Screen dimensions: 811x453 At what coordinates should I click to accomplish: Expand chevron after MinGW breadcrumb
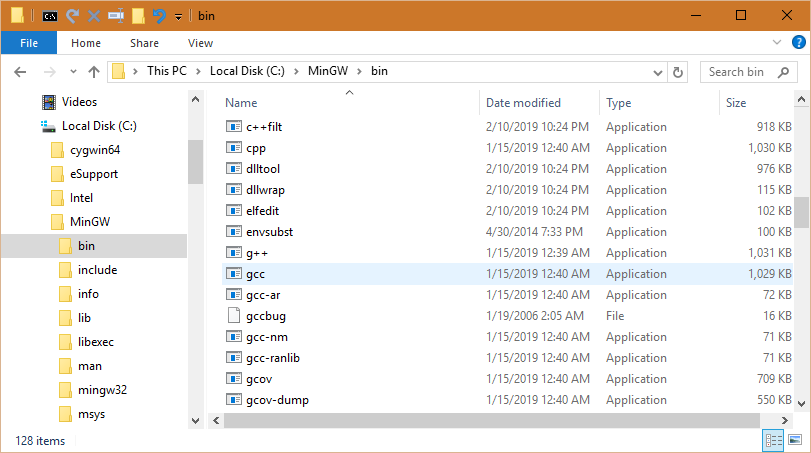tap(359, 71)
